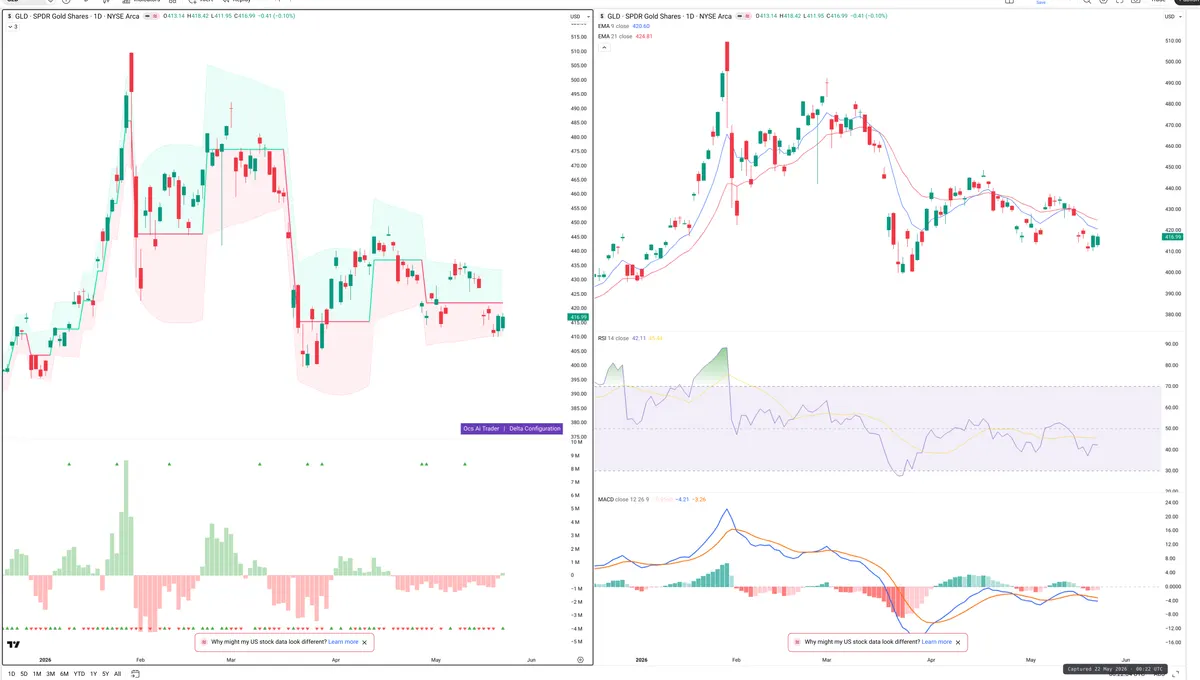Viewport: 1200px width, 680px height.
Task: Click the 416.99 price label on right chart
Action: pos(1174,237)
